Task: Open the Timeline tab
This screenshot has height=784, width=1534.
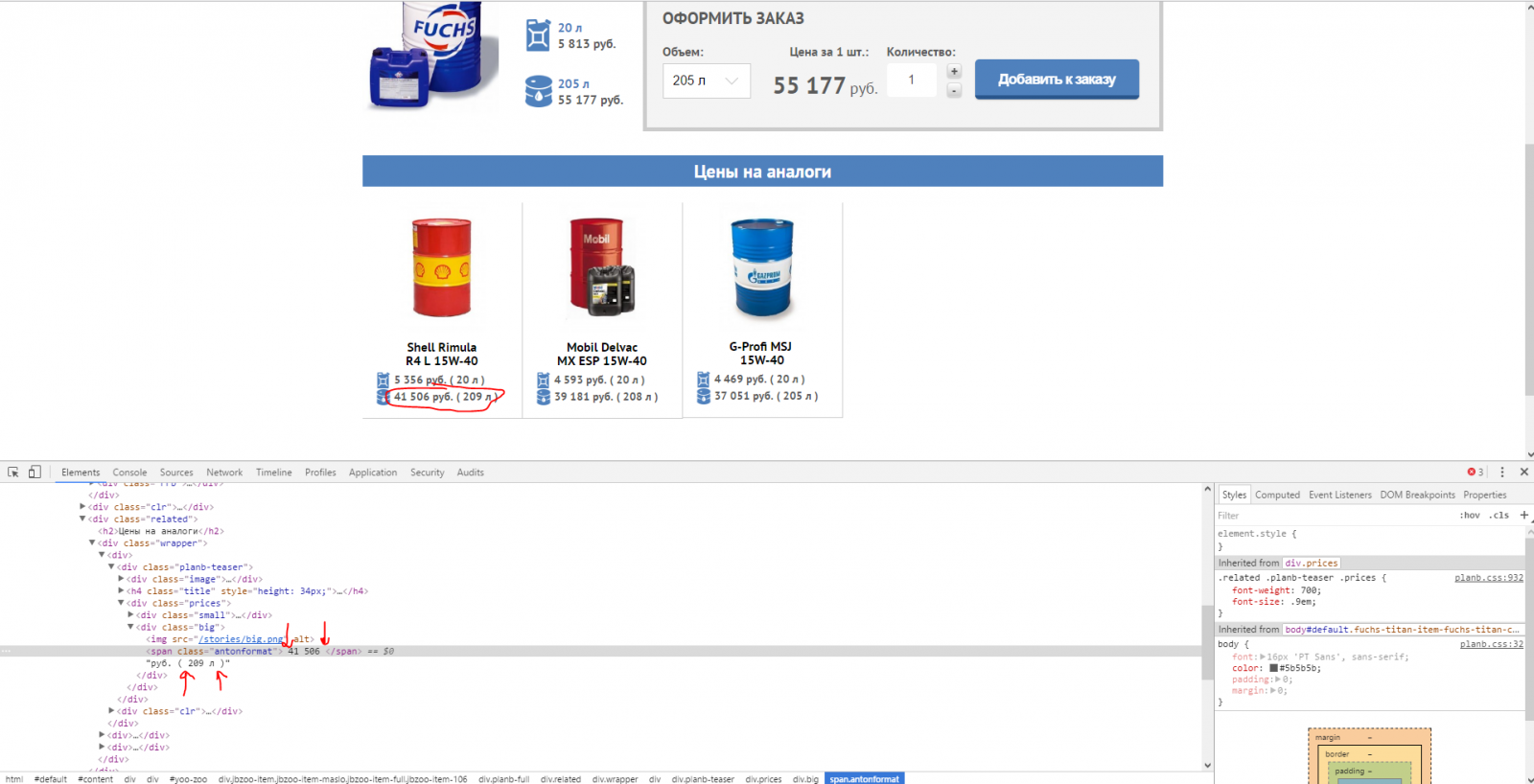Action: pyautogui.click(x=274, y=473)
